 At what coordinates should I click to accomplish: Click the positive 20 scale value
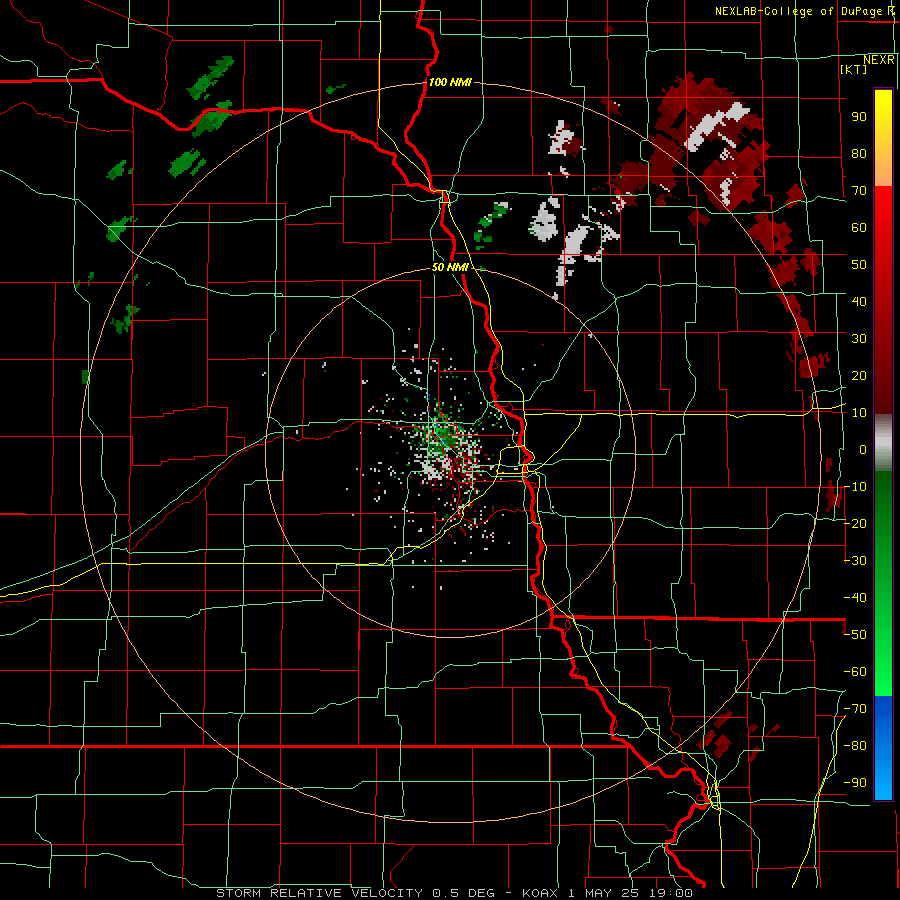click(859, 375)
